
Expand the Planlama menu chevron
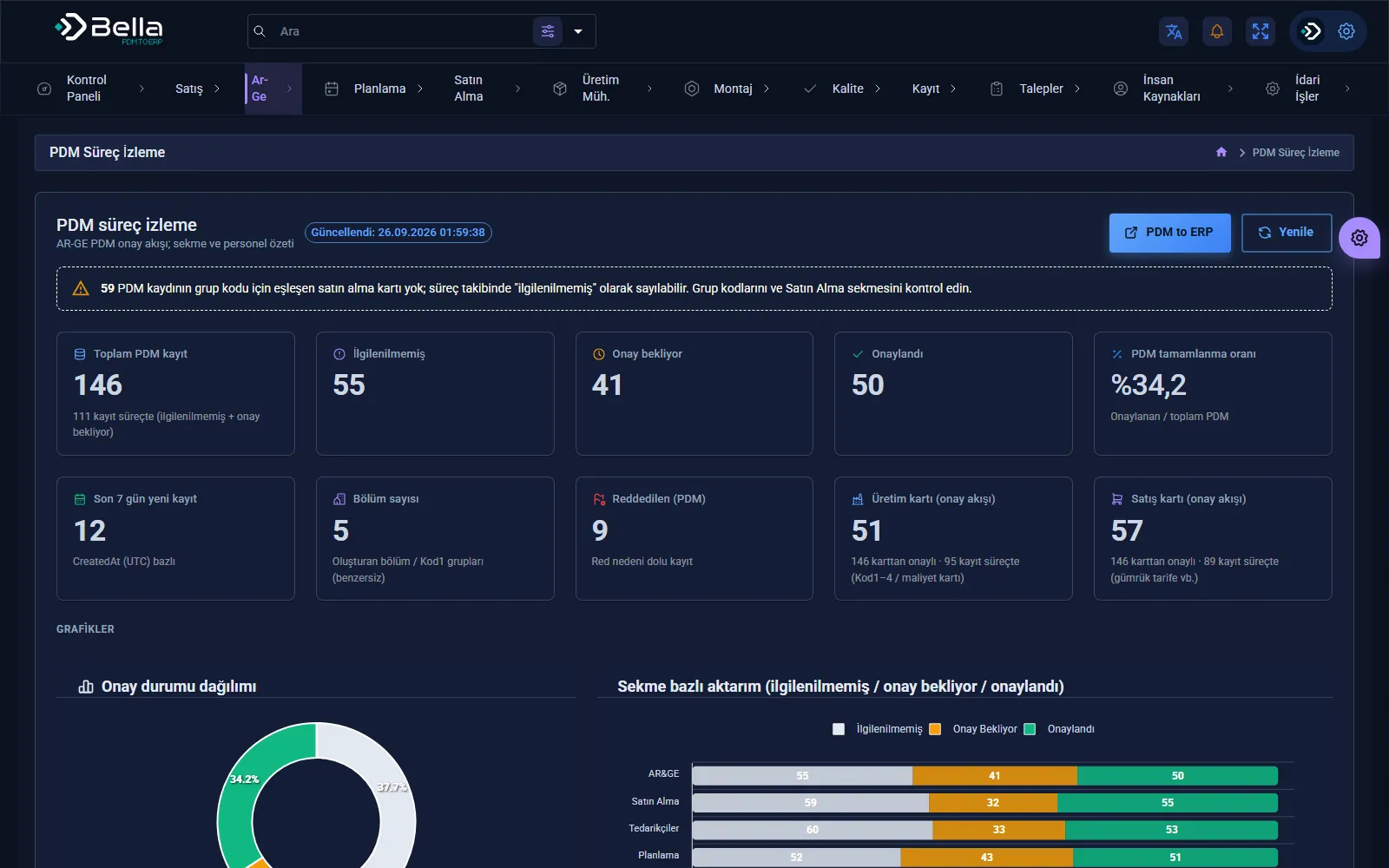[x=420, y=89]
